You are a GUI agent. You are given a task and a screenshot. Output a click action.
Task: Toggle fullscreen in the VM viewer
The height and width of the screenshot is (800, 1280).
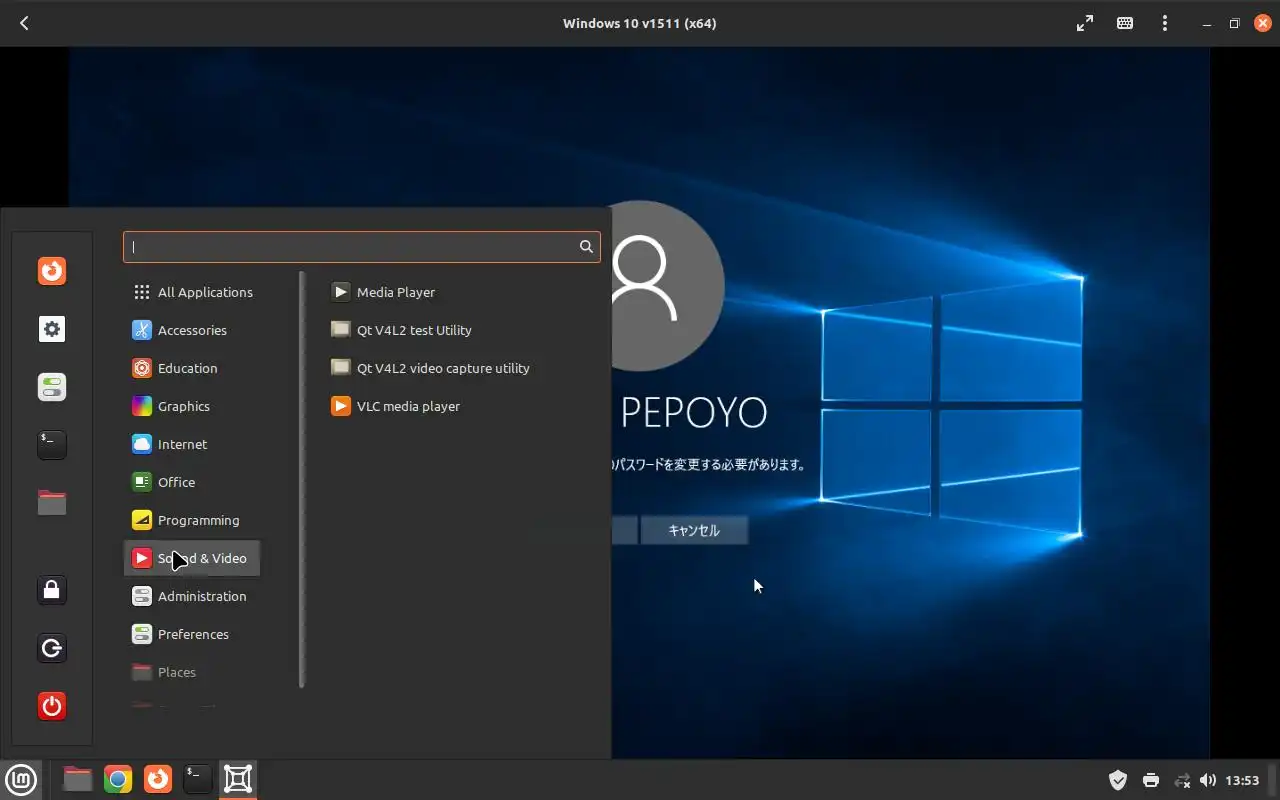pos(1085,23)
